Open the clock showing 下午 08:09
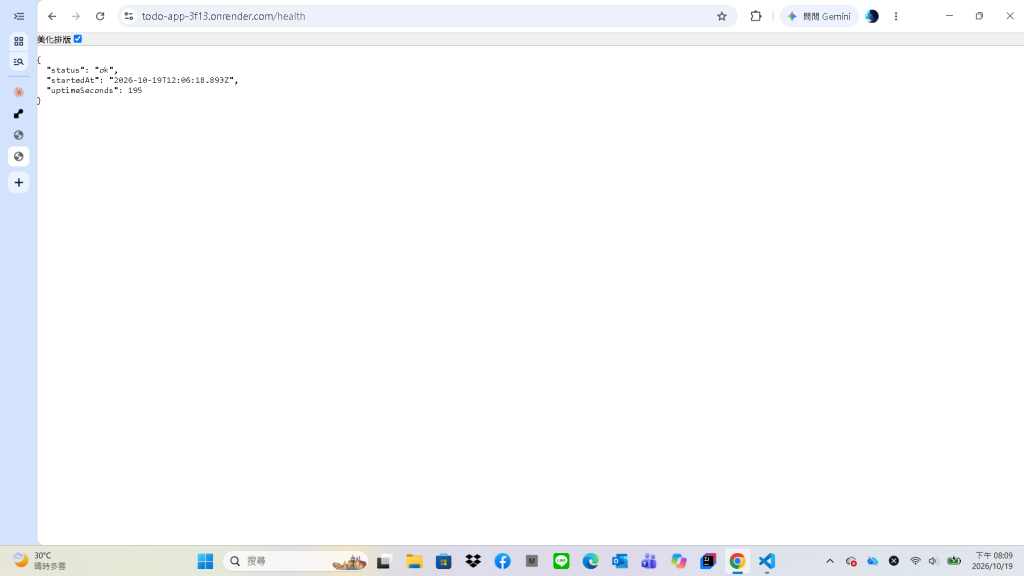The width and height of the screenshot is (1024, 576). [x=993, y=561]
